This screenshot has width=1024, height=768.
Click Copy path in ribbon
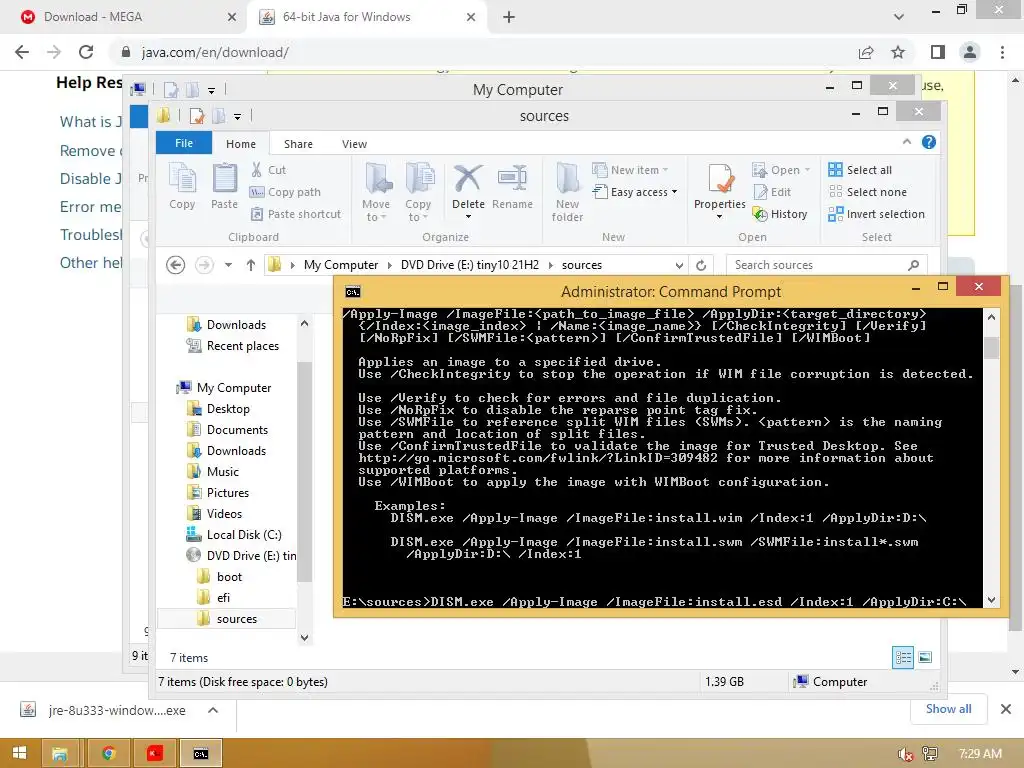[285, 192]
